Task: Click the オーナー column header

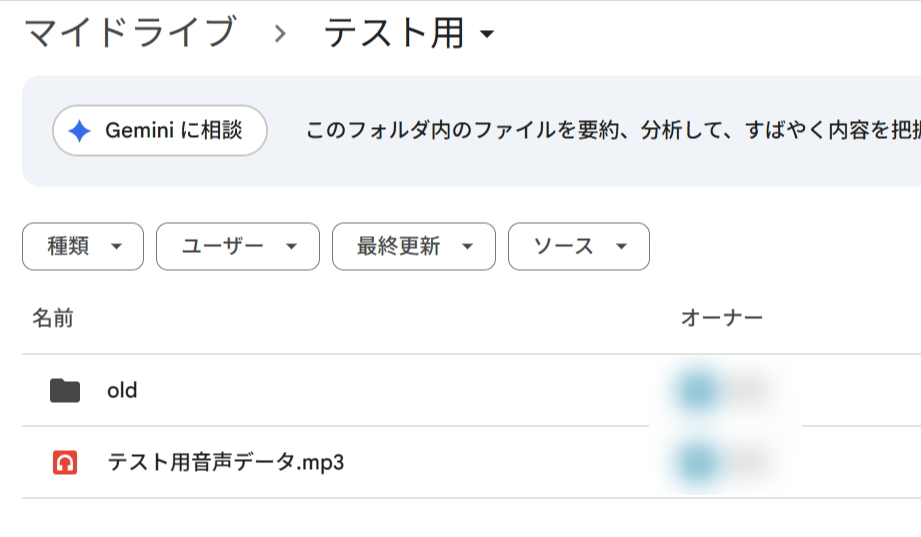Action: (x=722, y=318)
